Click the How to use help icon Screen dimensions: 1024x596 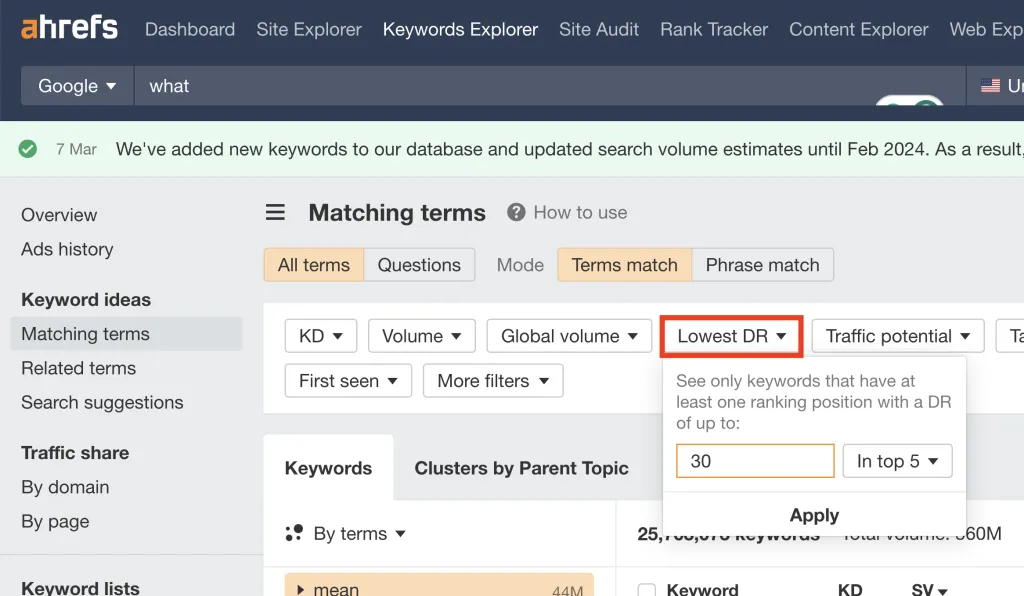click(516, 213)
